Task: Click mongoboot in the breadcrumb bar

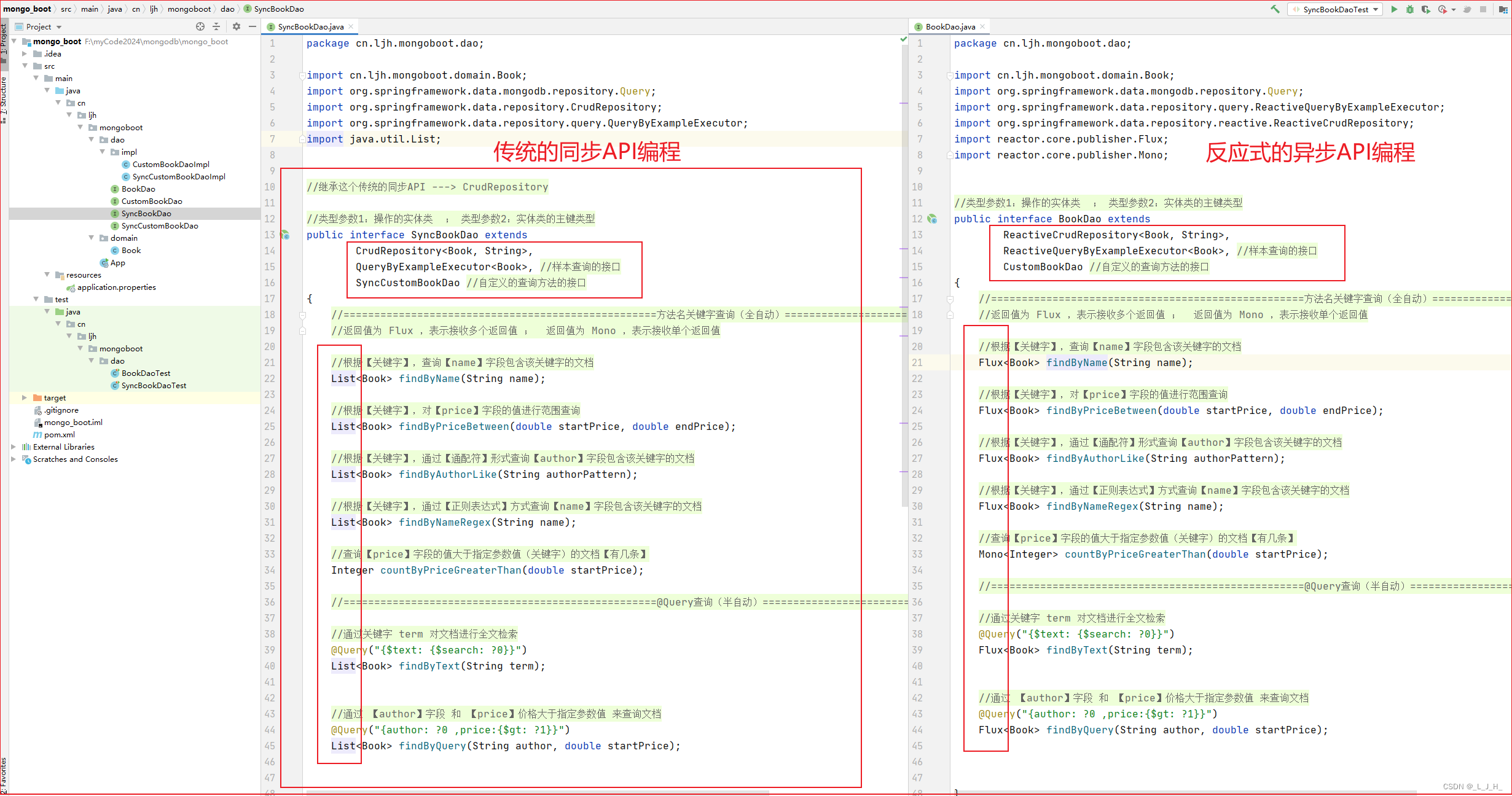Action: [x=189, y=9]
